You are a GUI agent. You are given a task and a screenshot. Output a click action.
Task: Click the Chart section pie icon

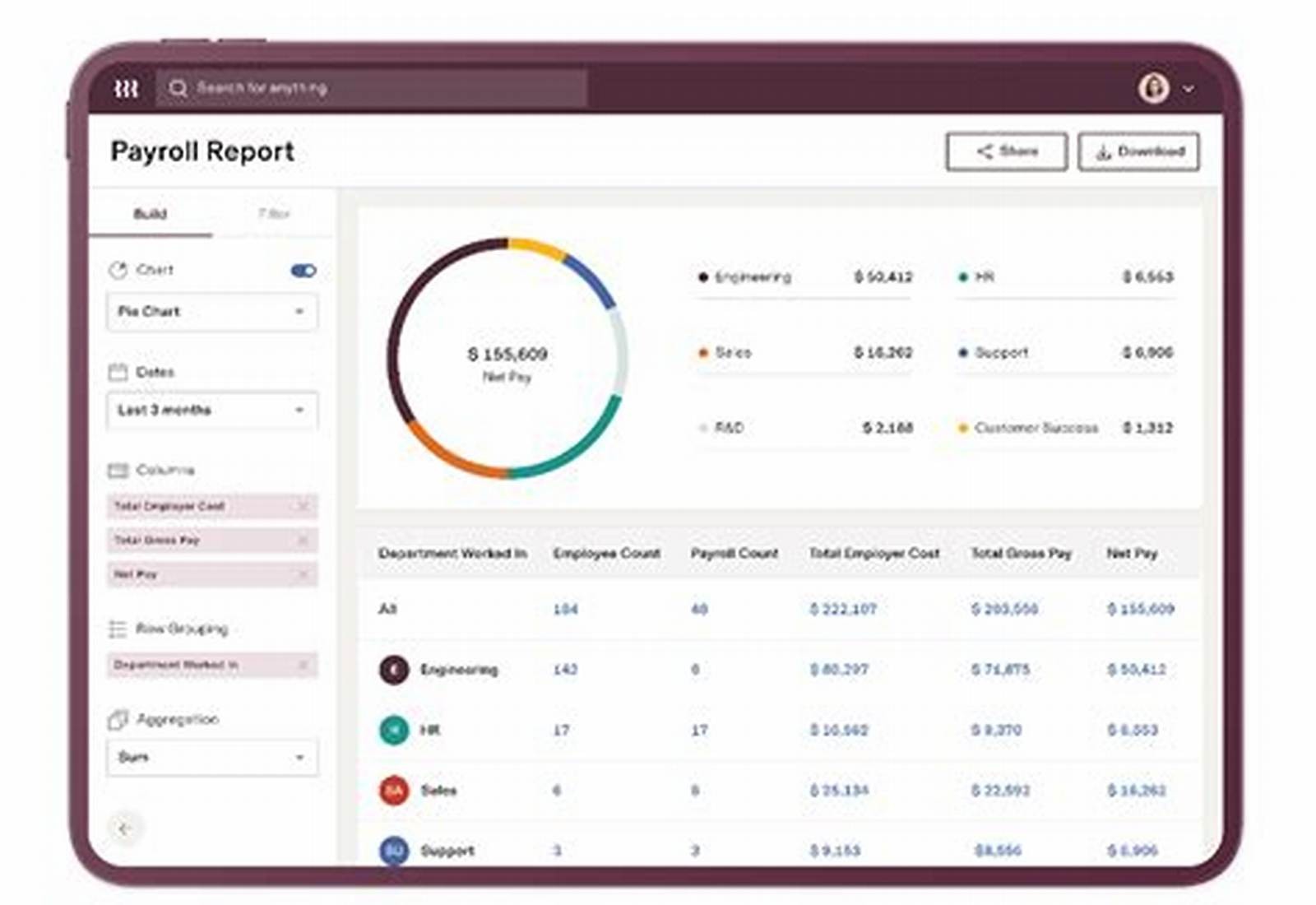(118, 270)
